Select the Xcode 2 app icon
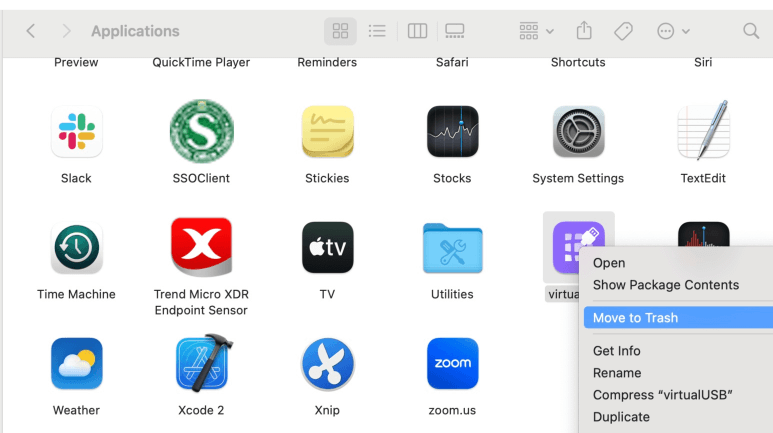Image resolution: width=773 pixels, height=433 pixels. [203, 363]
